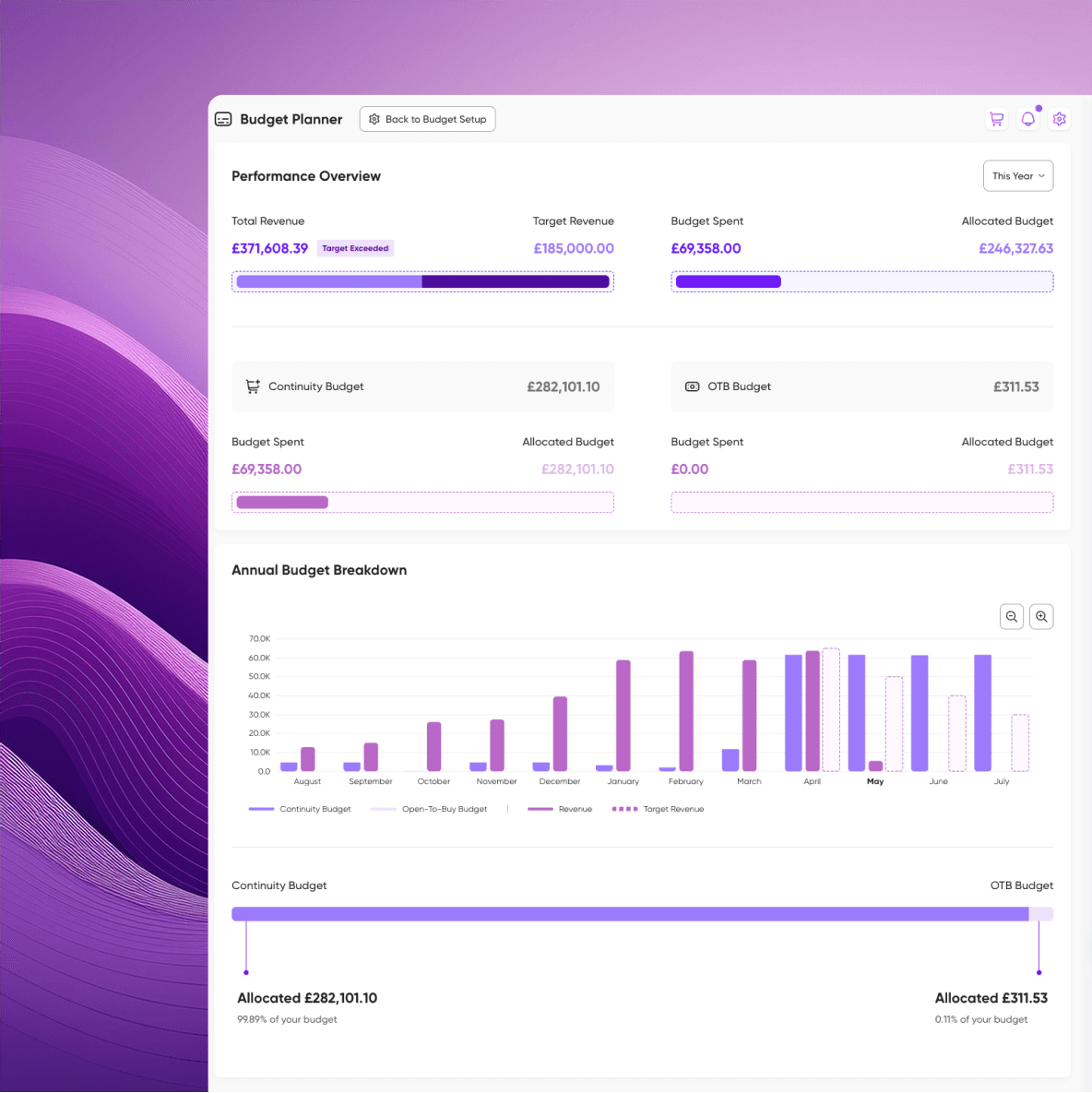Click Continuity Budget spent progress bar

coord(423,503)
